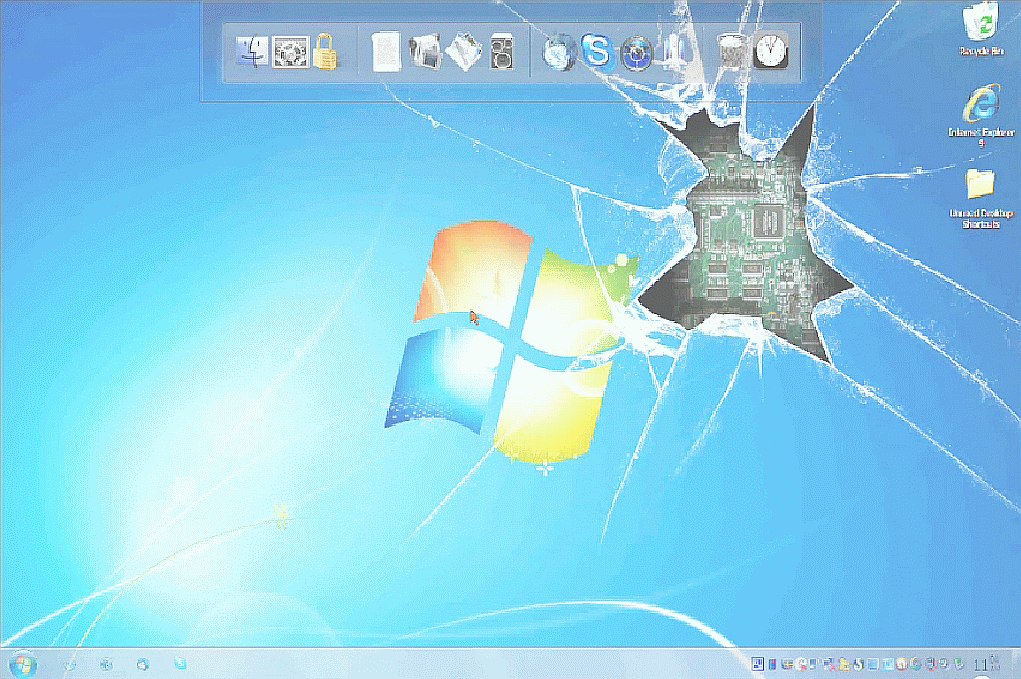This screenshot has height=679, width=1021.
Task: Click the taskbar clock showing 11
Action: (985, 664)
